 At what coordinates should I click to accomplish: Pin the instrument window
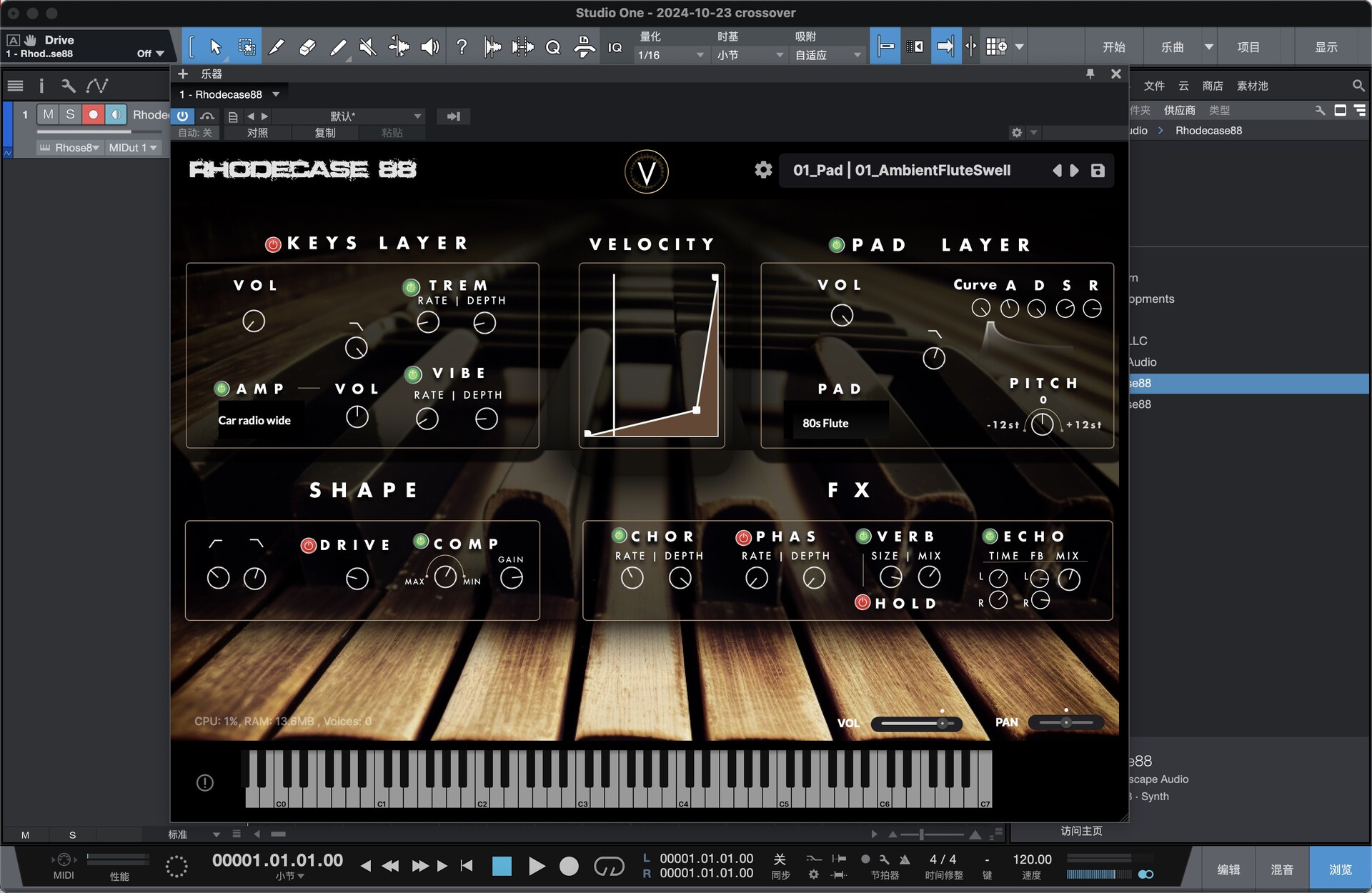coord(1090,74)
